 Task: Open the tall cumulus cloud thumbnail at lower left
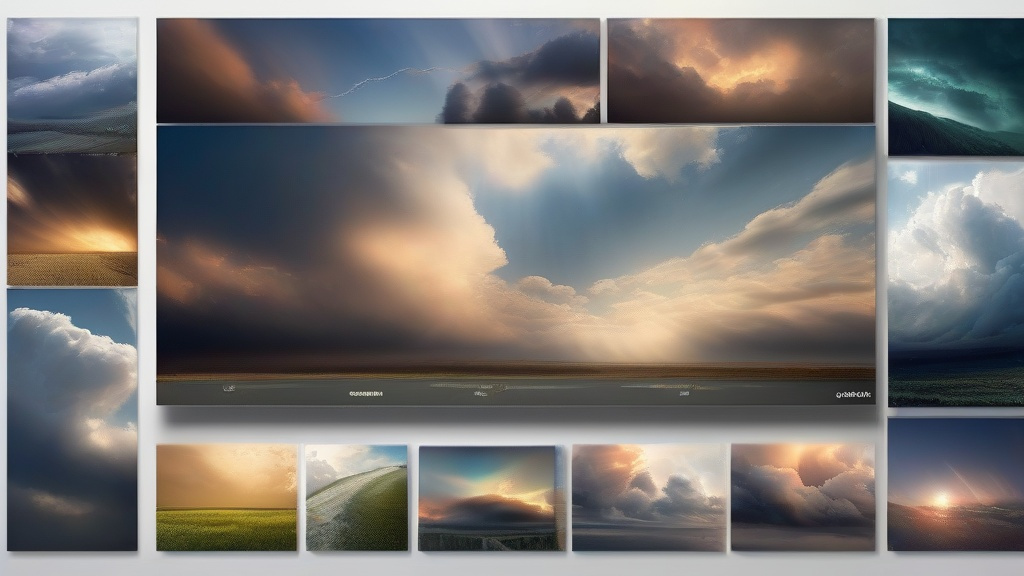click(x=72, y=420)
